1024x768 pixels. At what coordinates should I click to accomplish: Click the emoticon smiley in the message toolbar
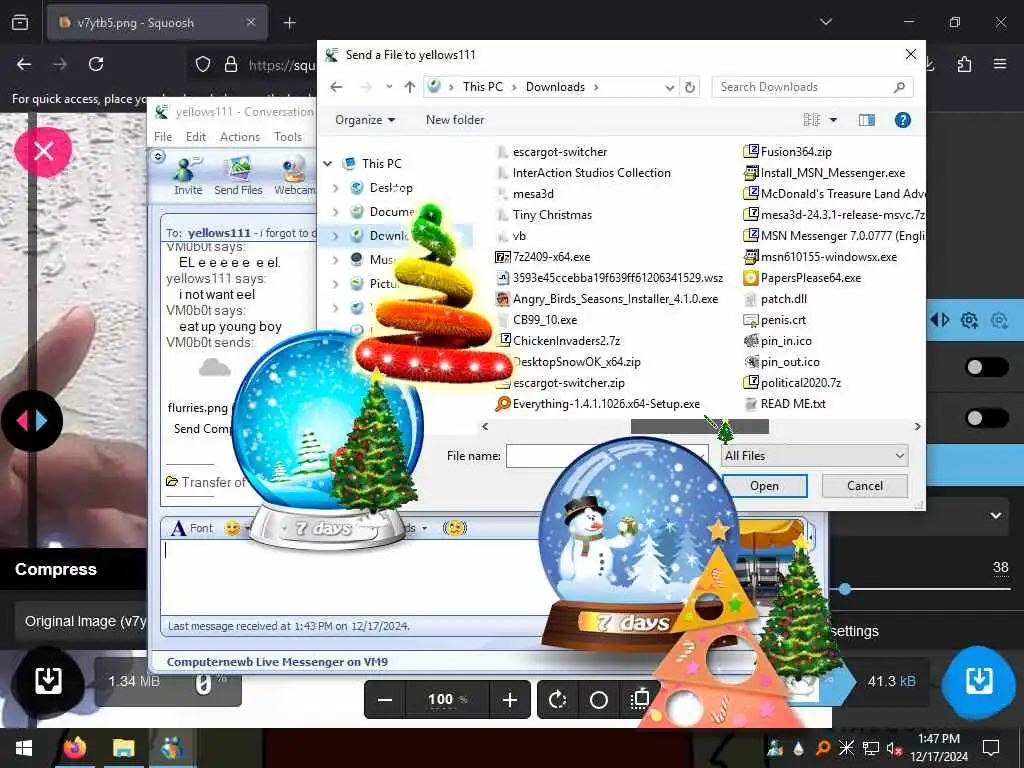[232, 528]
